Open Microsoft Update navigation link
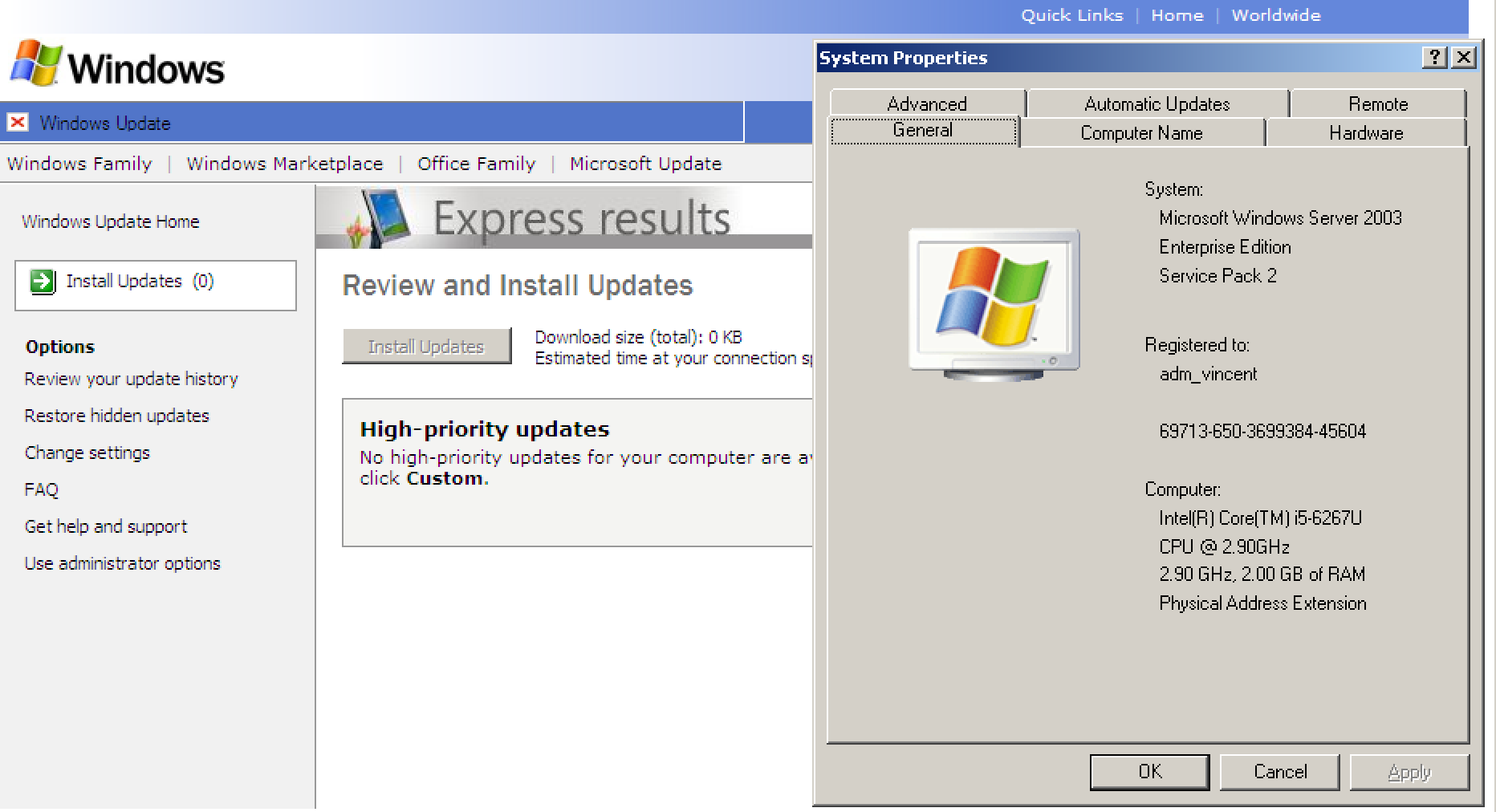The height and width of the screenshot is (812, 1496). [646, 164]
